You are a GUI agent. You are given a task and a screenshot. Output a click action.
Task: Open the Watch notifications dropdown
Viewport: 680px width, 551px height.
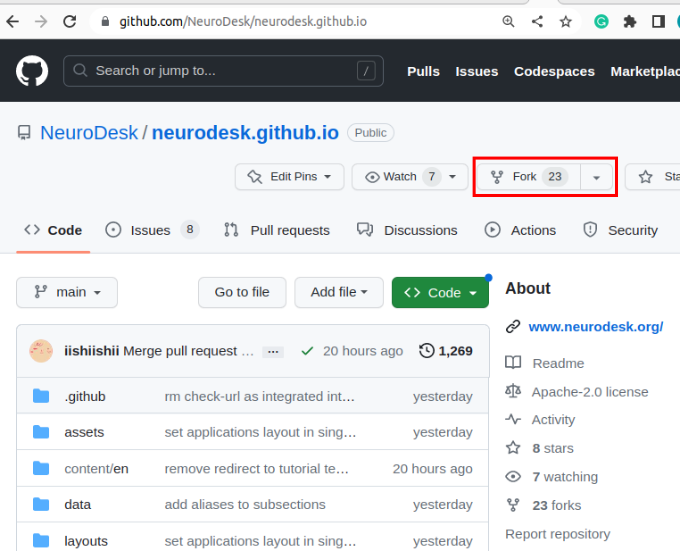(x=410, y=177)
